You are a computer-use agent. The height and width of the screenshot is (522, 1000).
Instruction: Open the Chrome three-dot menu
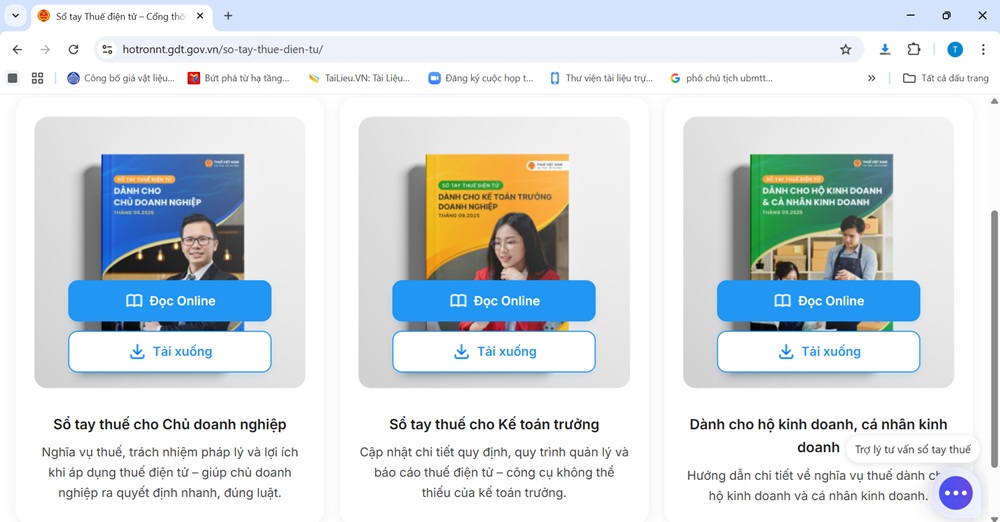(984, 49)
